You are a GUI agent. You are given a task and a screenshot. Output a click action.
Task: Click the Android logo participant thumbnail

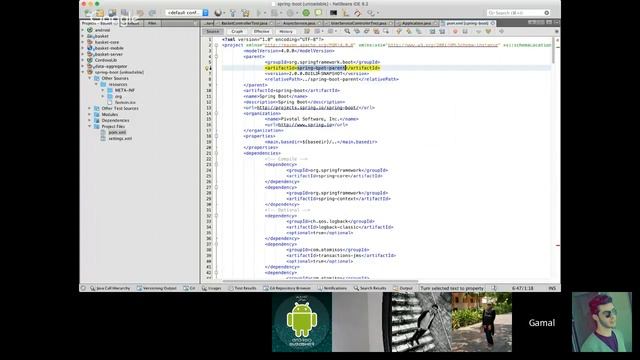302,322
